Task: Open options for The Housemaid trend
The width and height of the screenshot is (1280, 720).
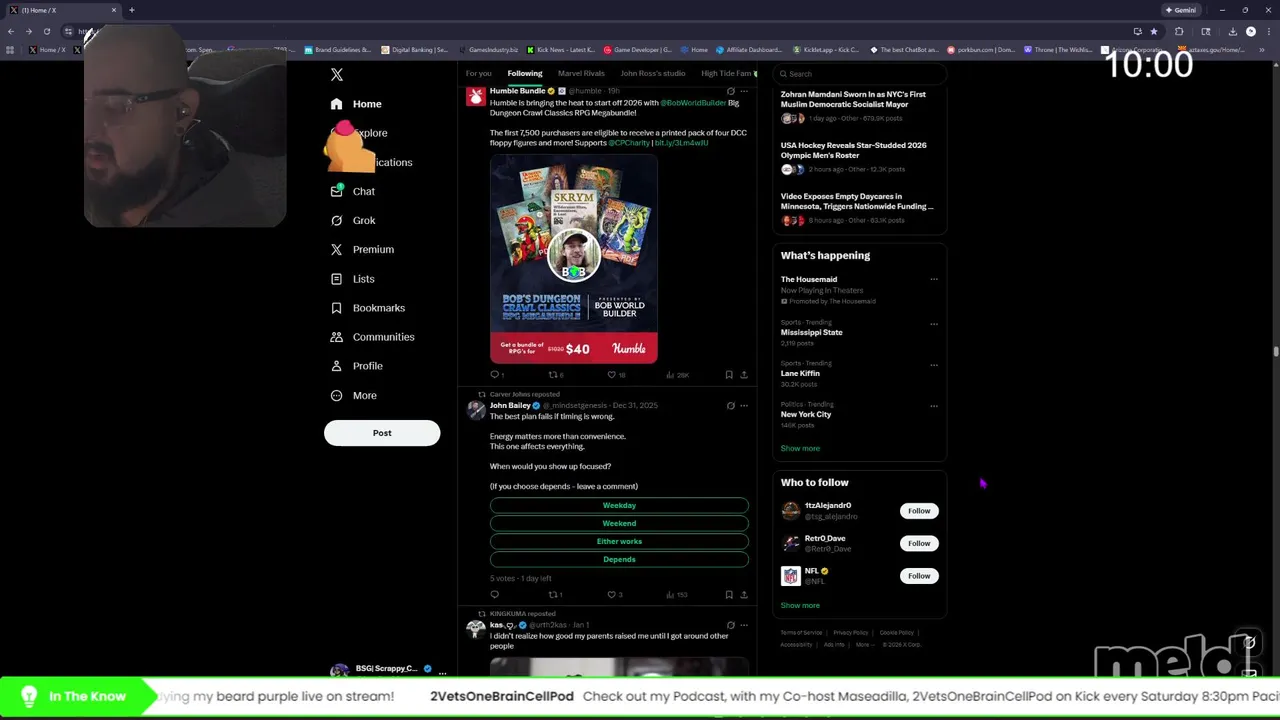Action: [934, 280]
